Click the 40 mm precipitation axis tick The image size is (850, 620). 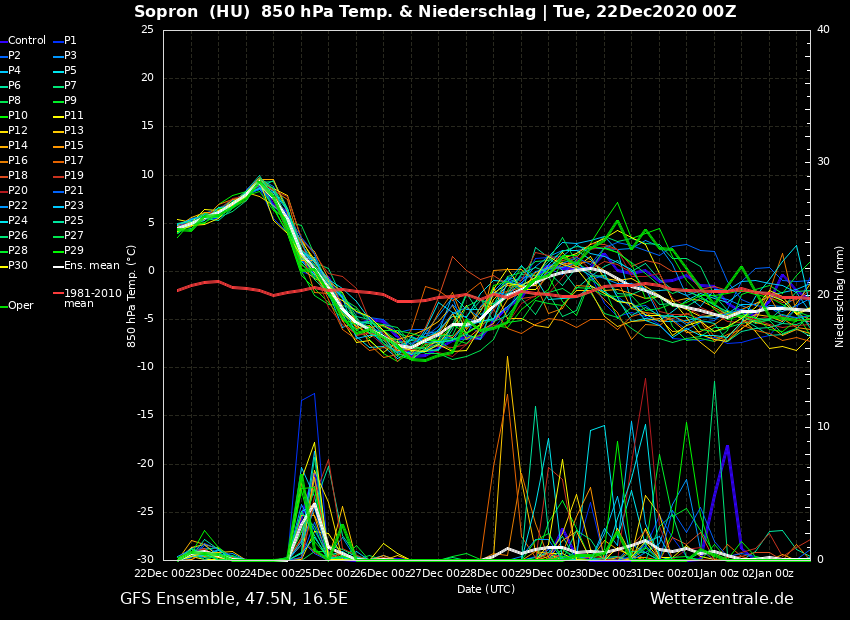(x=823, y=30)
